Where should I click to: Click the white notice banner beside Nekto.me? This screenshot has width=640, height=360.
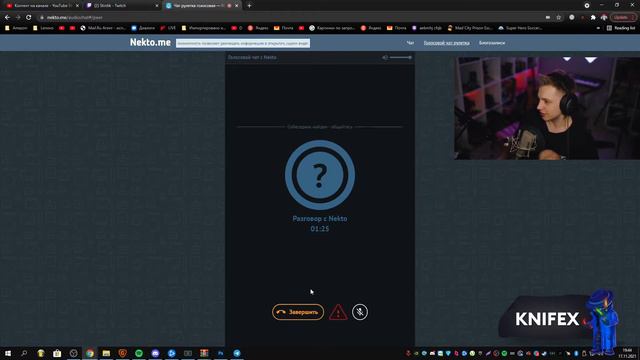coord(243,43)
